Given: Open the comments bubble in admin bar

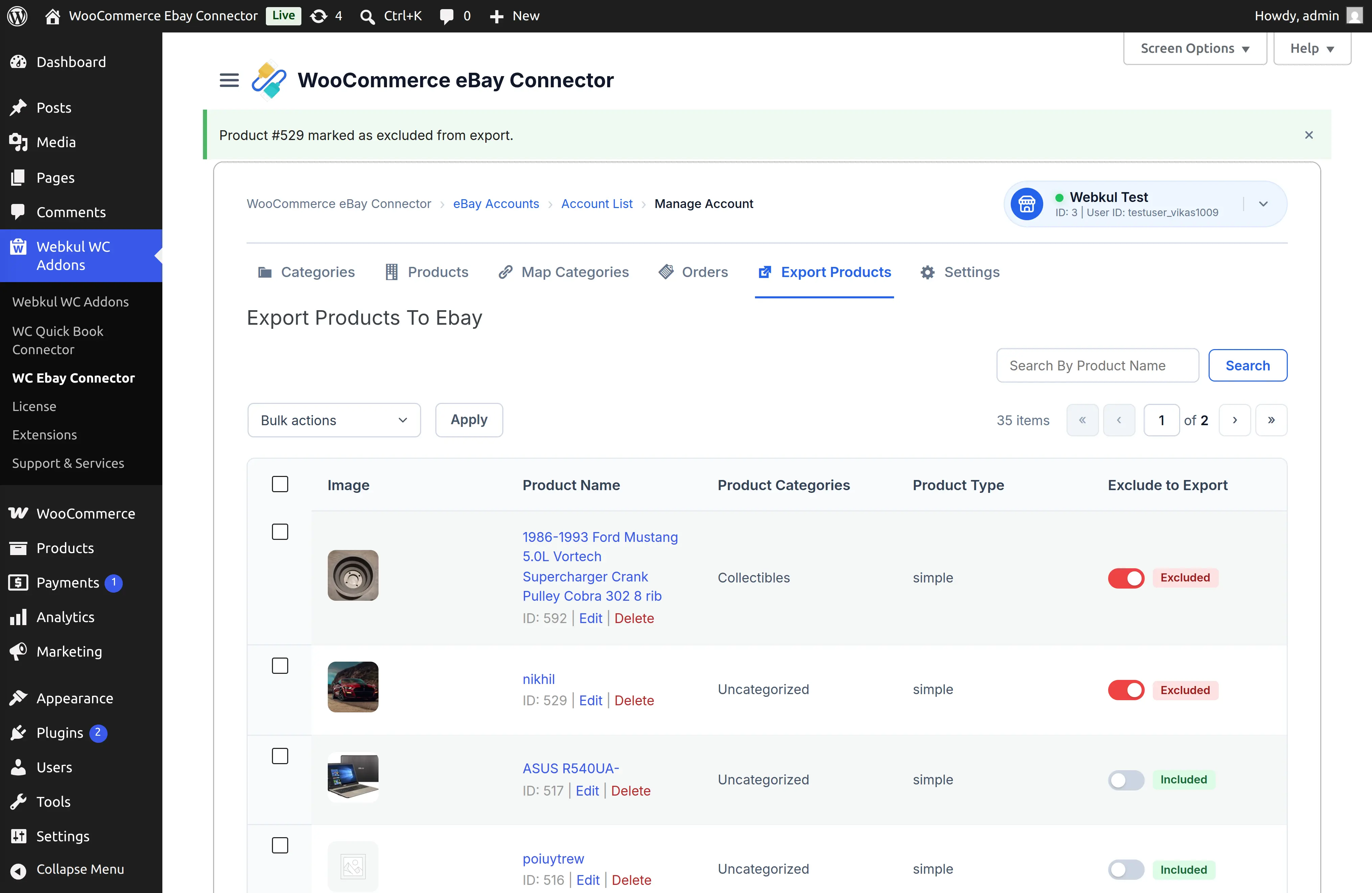Looking at the screenshot, I should (x=446, y=16).
